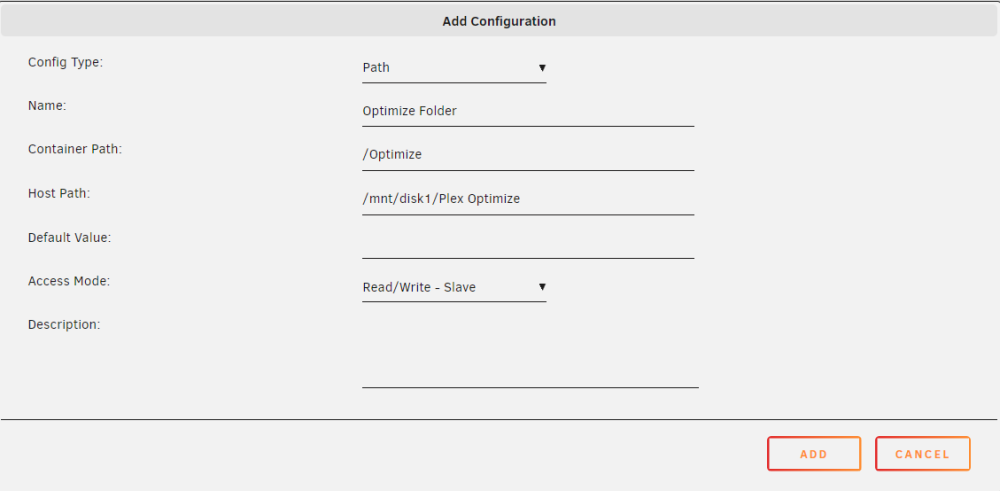The image size is (1000, 491).
Task: Click the Add Configuration title bar
Action: pyautogui.click(x=499, y=21)
